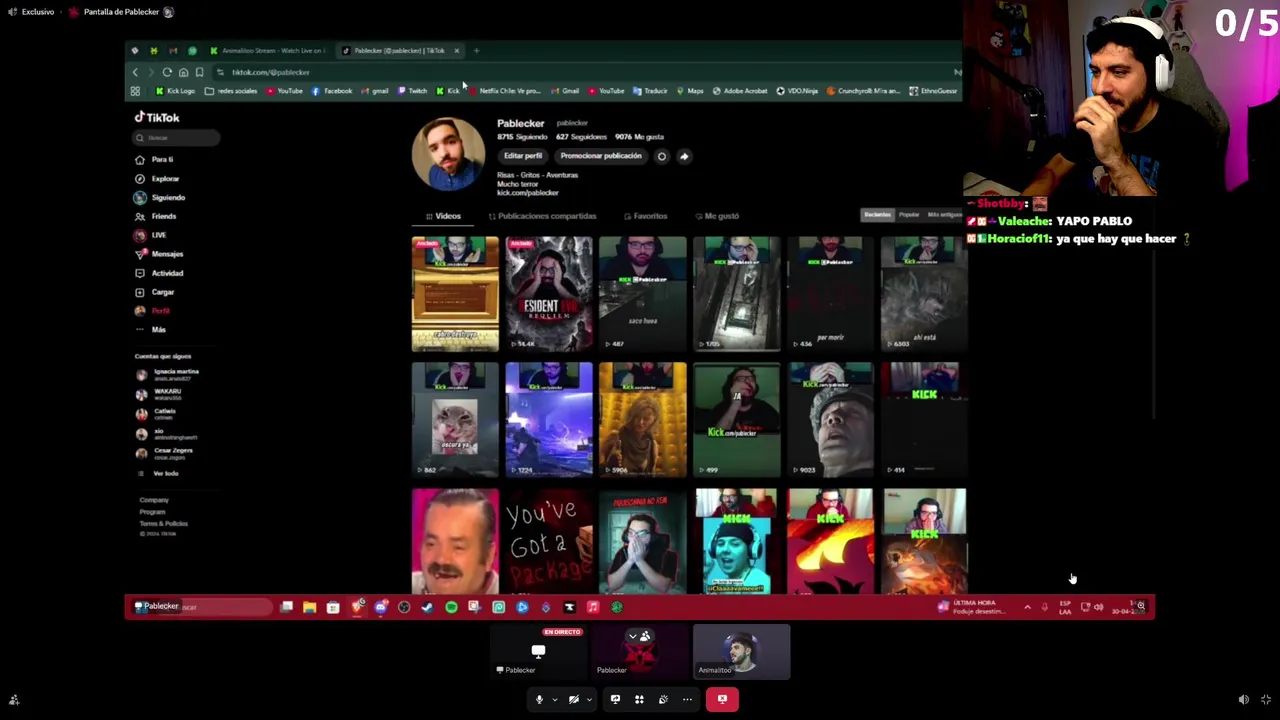1280x720 pixels.
Task: Adjust stream volume speaker icon
Action: [x=1243, y=700]
